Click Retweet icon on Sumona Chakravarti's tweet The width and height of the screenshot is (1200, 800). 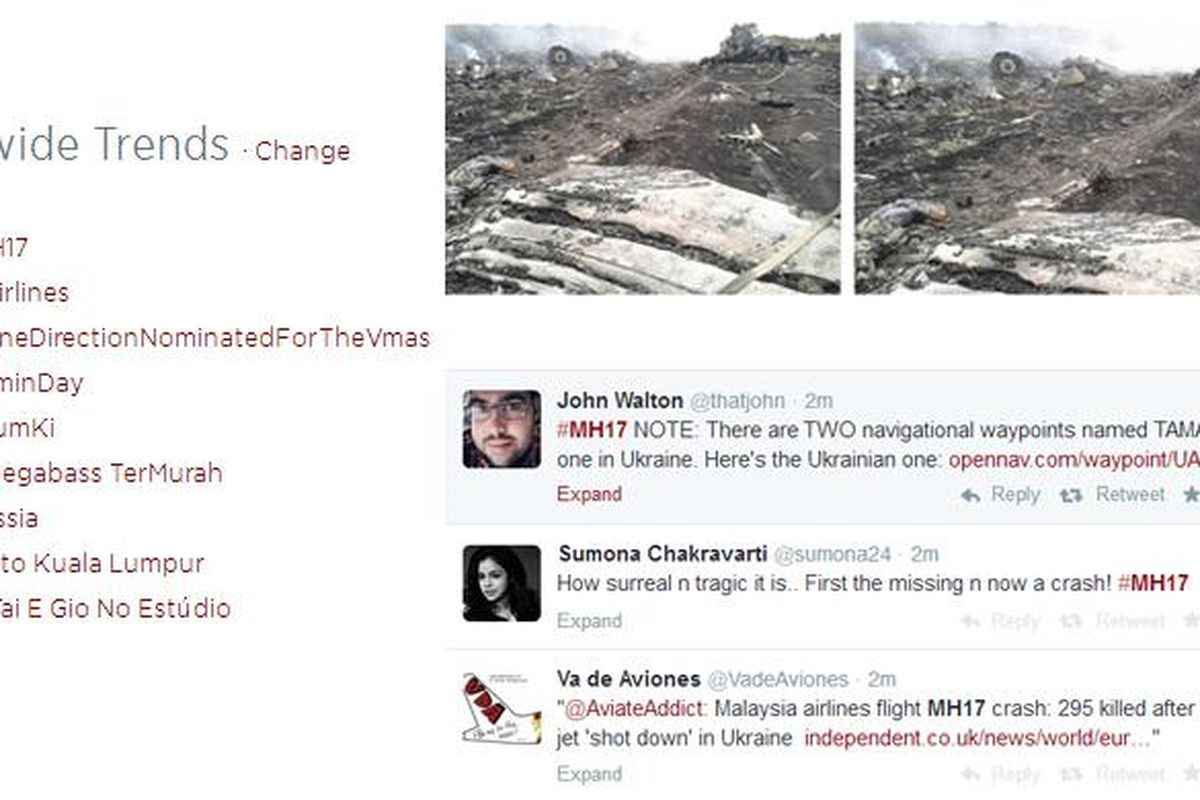(x=1071, y=621)
